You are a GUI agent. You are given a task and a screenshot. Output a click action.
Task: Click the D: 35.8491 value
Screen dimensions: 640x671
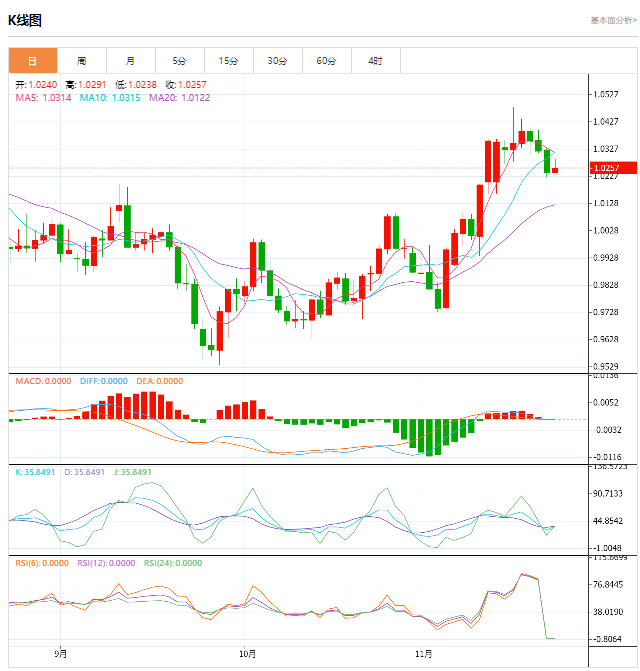[84, 472]
